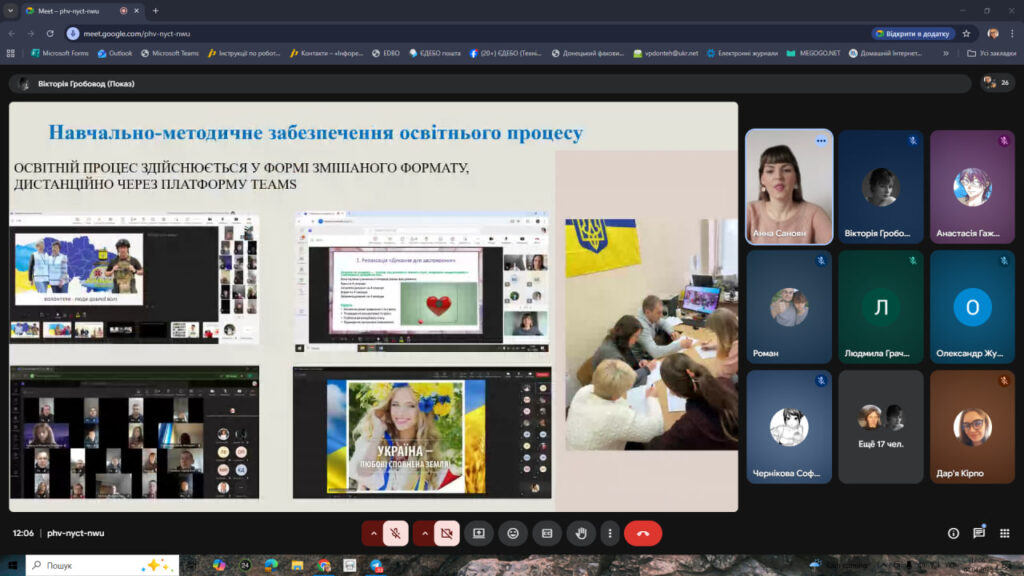Turn on the camera in Meet

click(x=446, y=533)
